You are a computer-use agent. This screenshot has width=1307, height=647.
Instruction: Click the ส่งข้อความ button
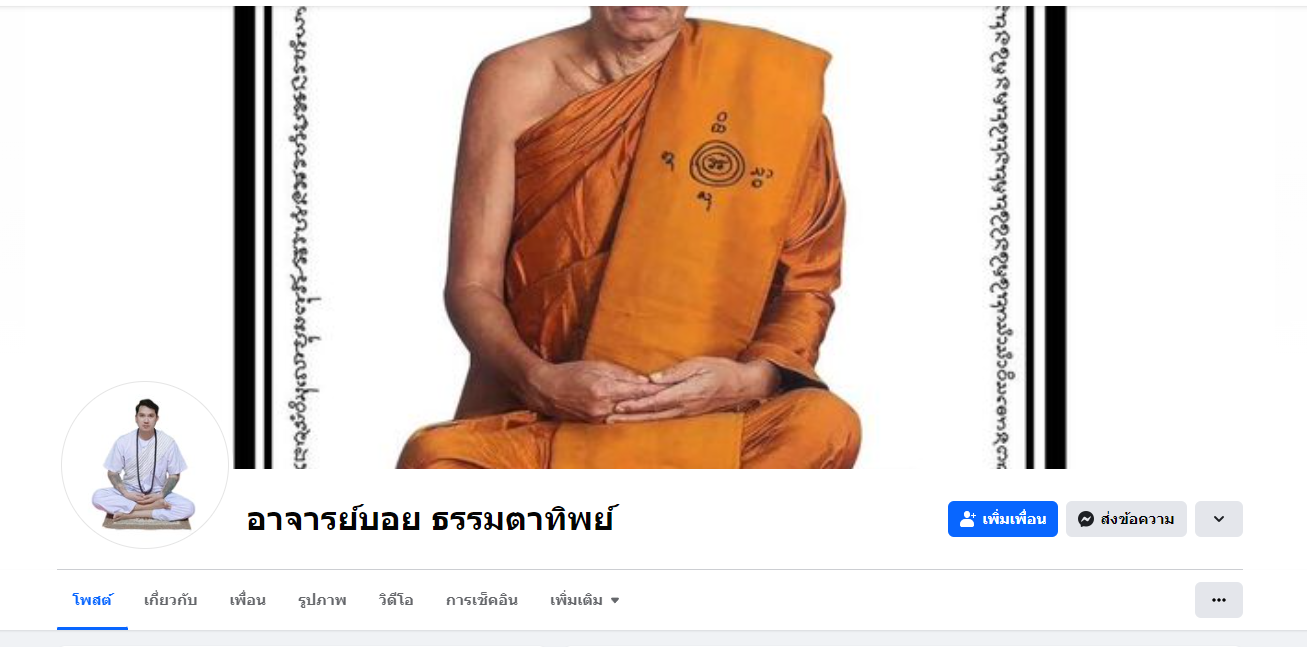click(x=1126, y=519)
